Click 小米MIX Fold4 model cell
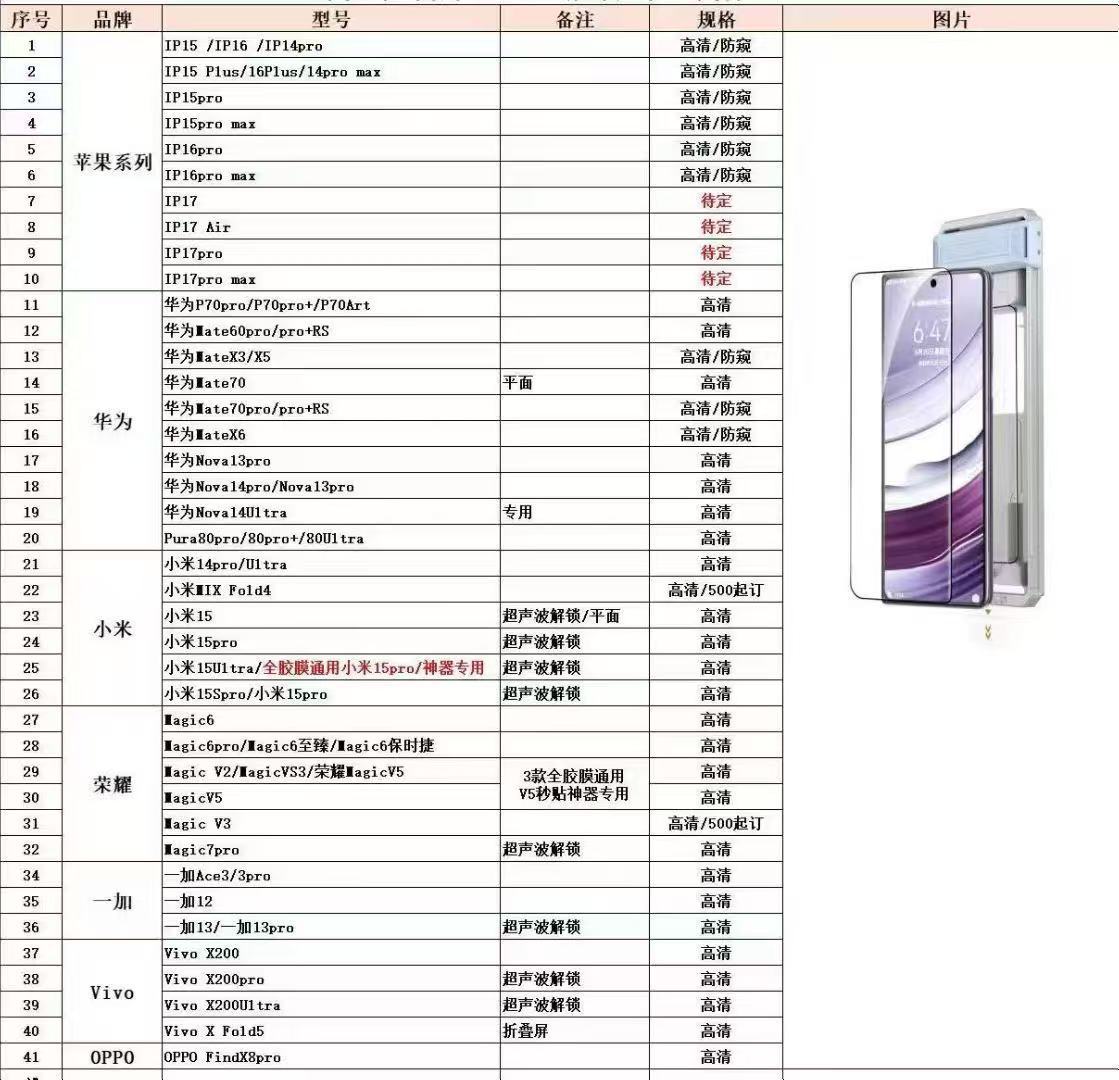 pos(331,590)
